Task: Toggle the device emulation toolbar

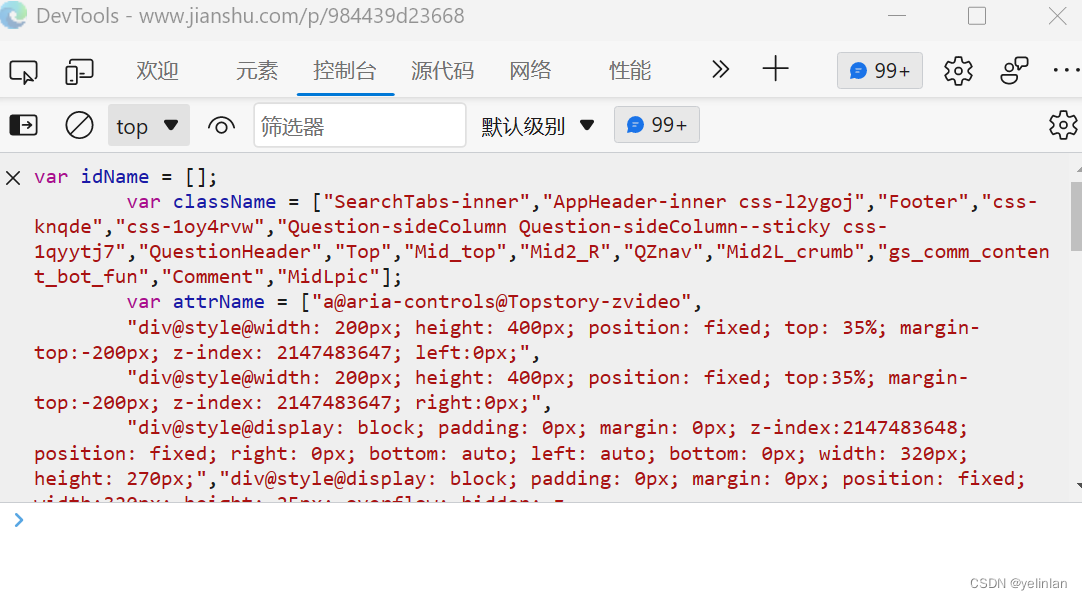Action: click(x=79, y=71)
